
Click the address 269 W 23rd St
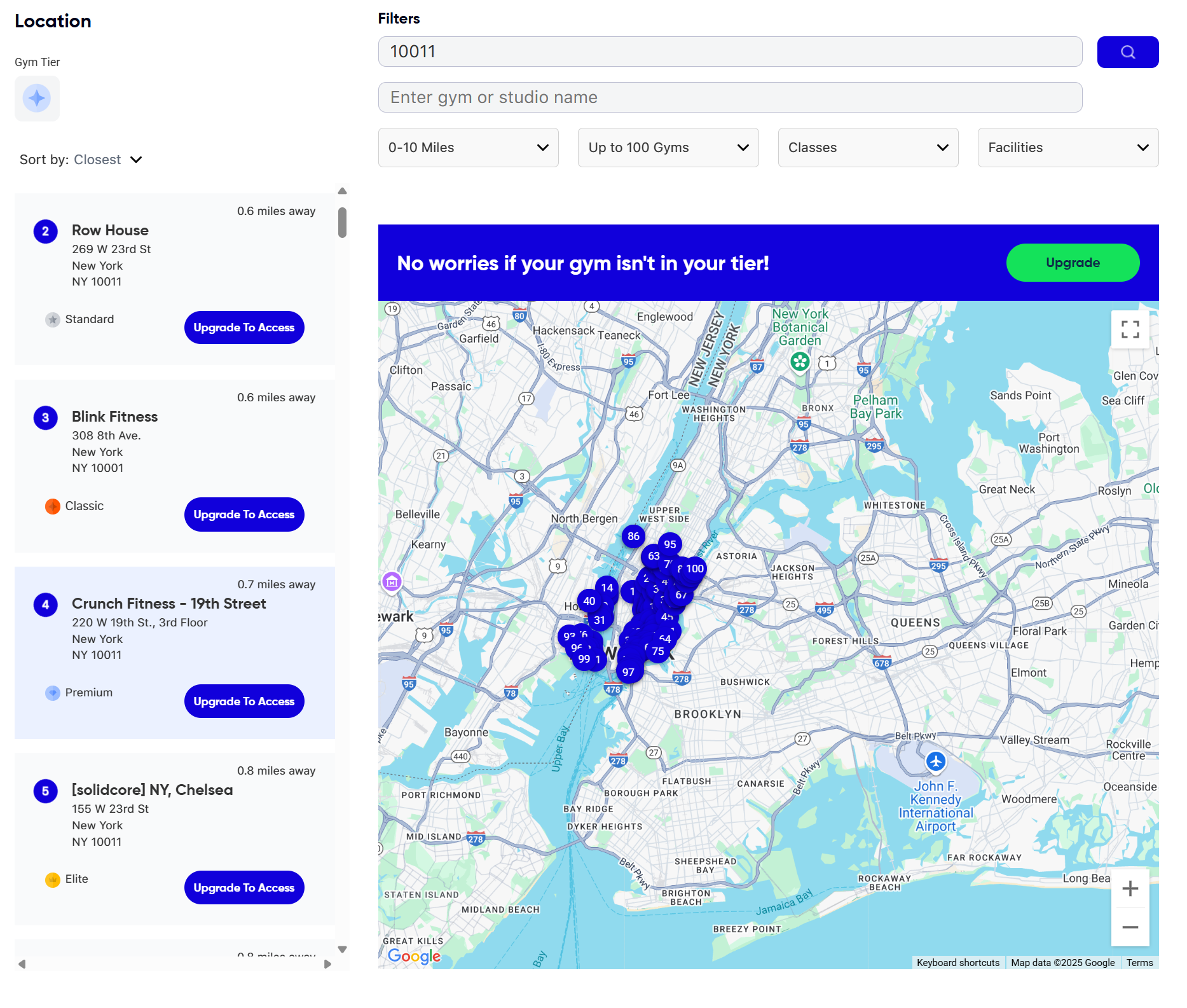(x=111, y=249)
